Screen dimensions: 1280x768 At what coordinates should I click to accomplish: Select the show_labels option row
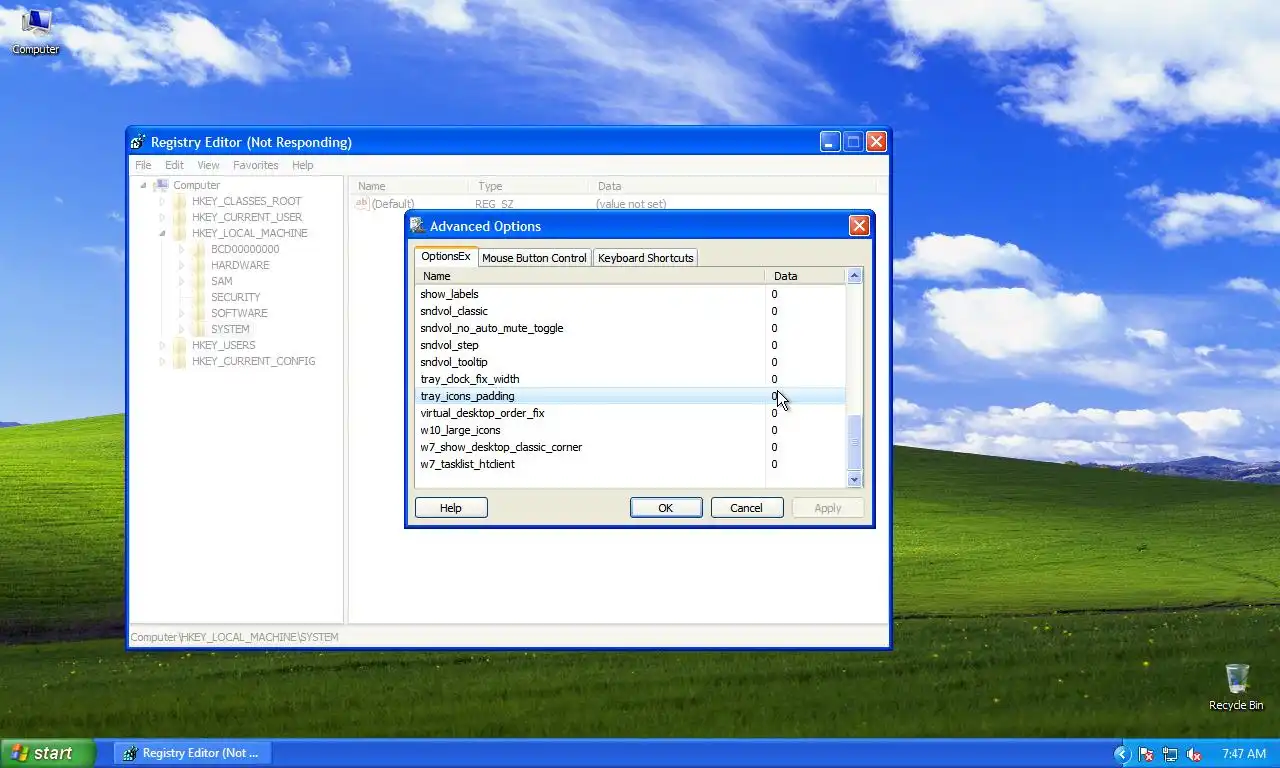[631, 294]
